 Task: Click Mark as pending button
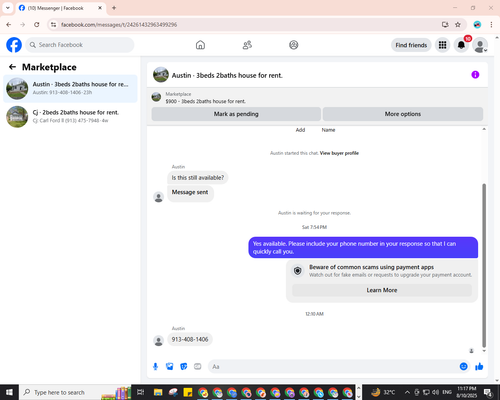(236, 114)
